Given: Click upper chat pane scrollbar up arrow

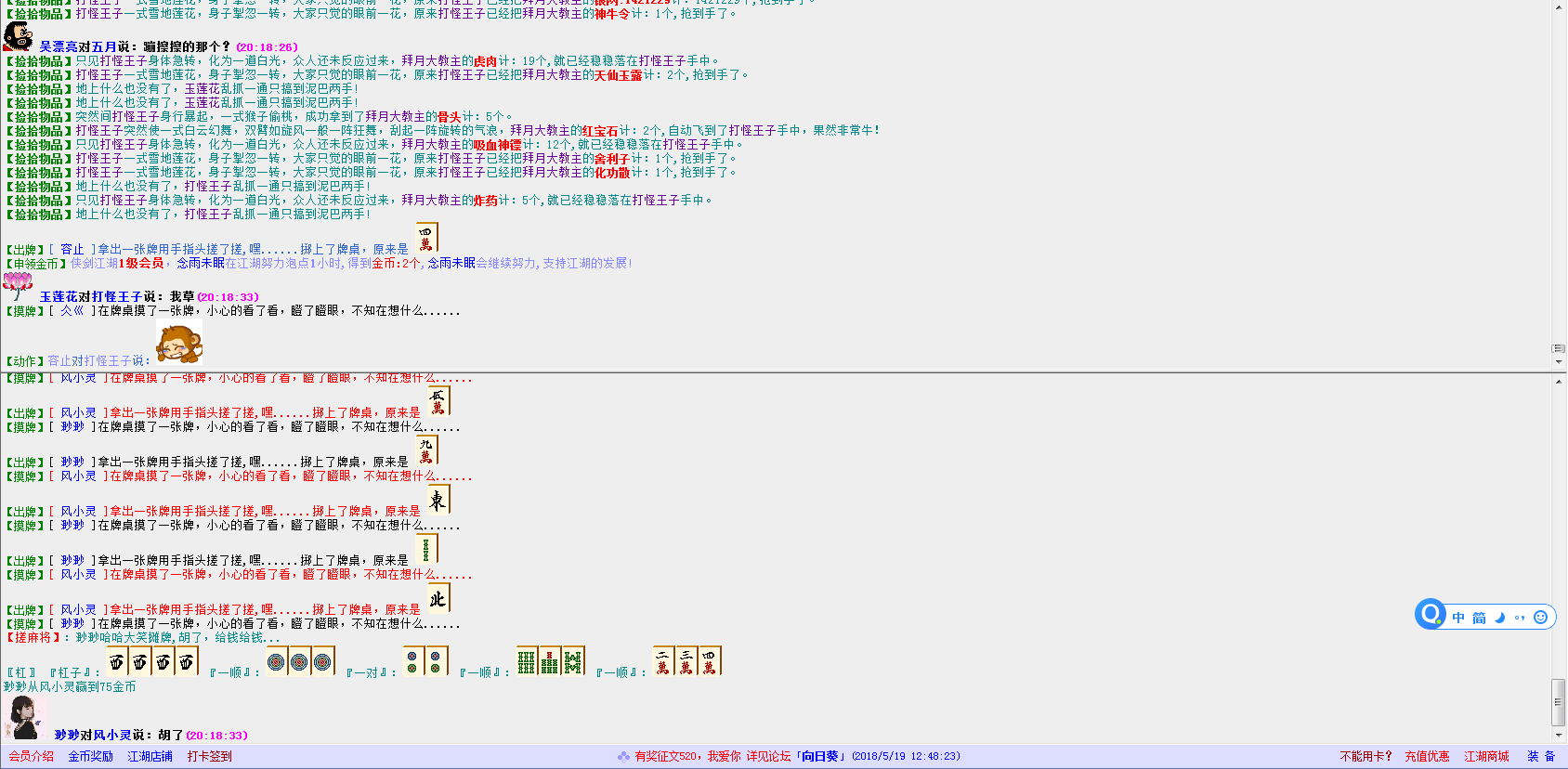Looking at the screenshot, I should coord(1559,7).
